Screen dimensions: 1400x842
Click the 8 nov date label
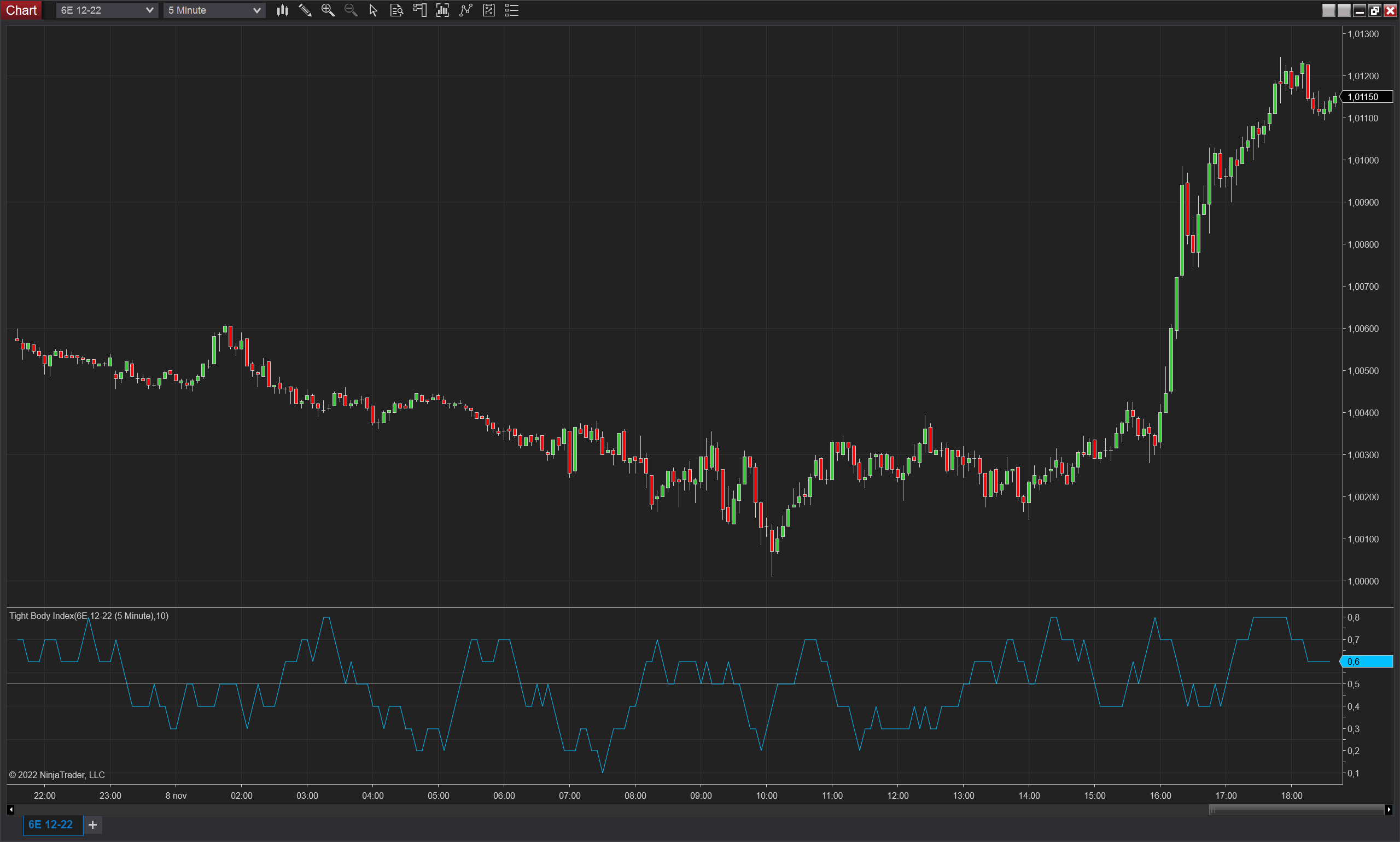point(176,796)
